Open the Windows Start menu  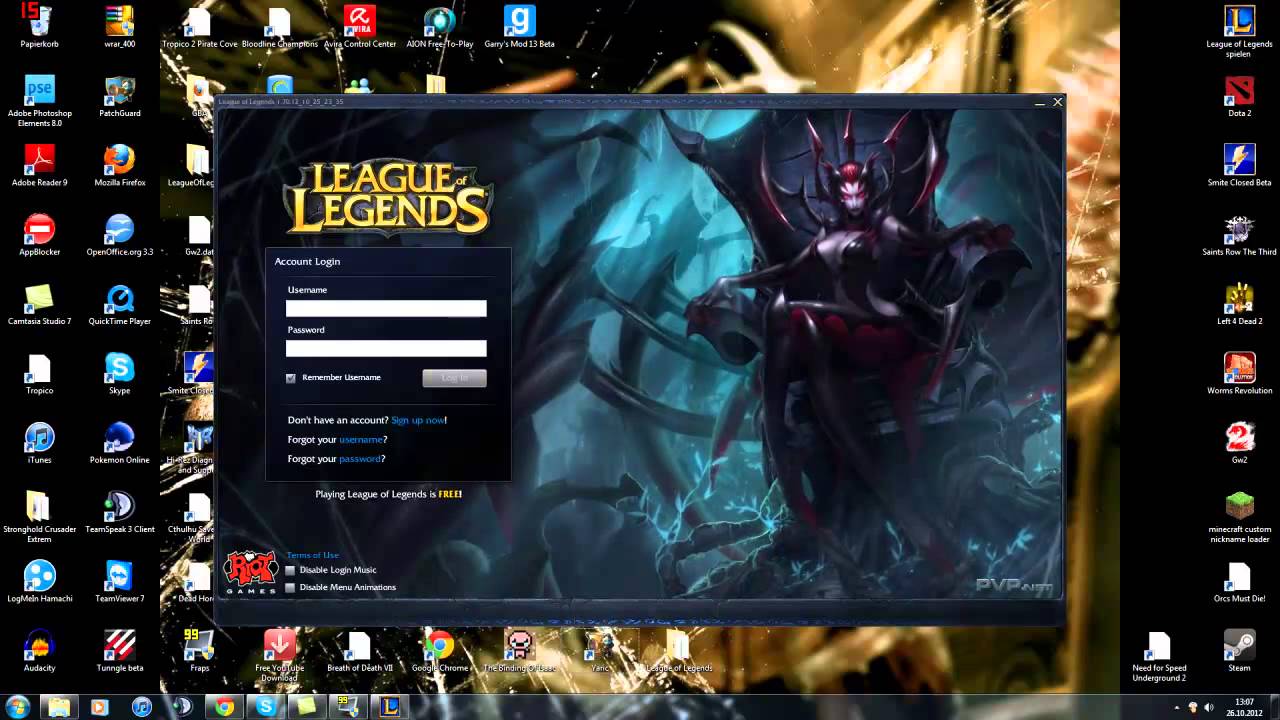[x=19, y=707]
